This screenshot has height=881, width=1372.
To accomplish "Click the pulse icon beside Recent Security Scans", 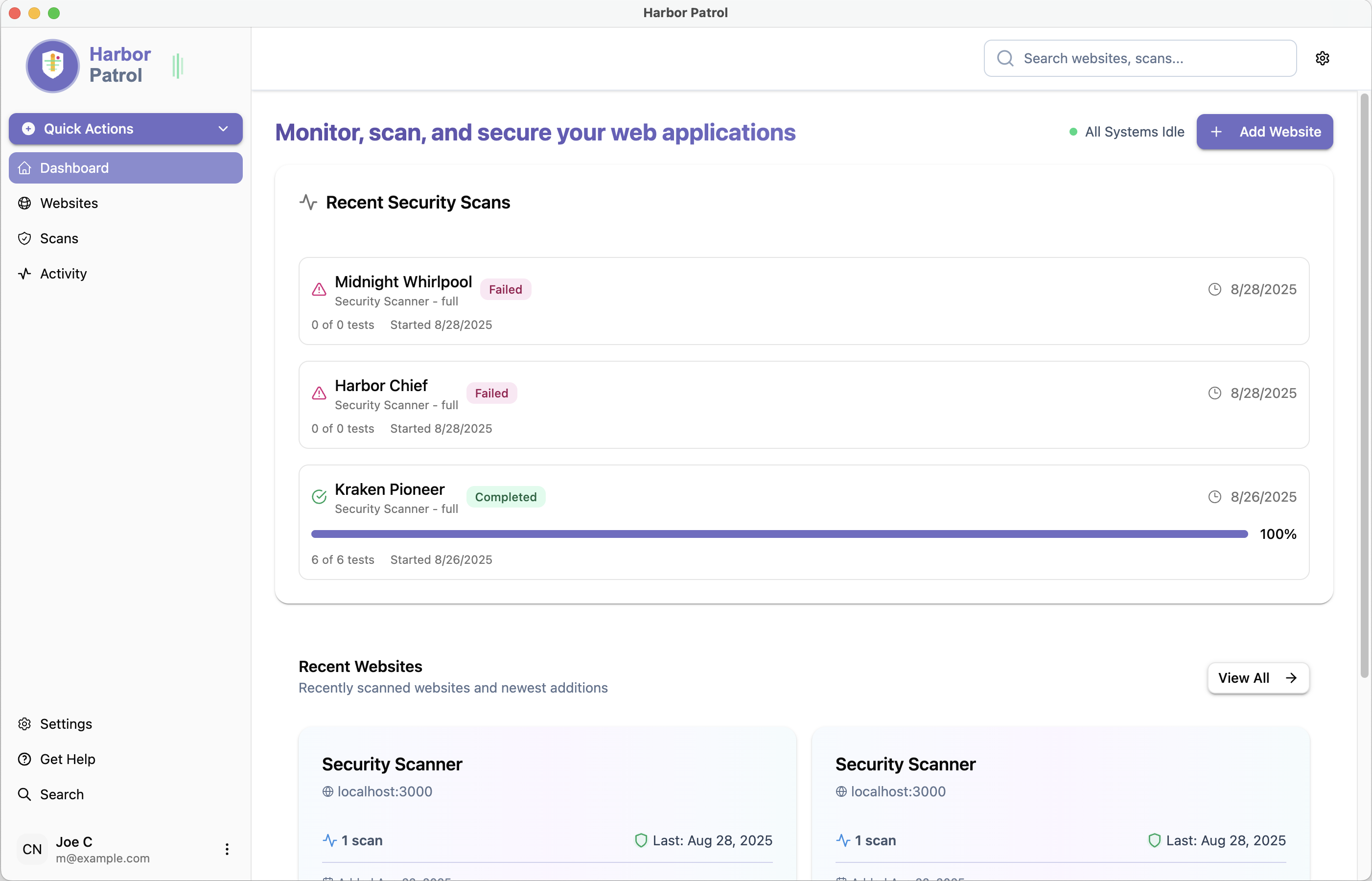I will (x=308, y=203).
